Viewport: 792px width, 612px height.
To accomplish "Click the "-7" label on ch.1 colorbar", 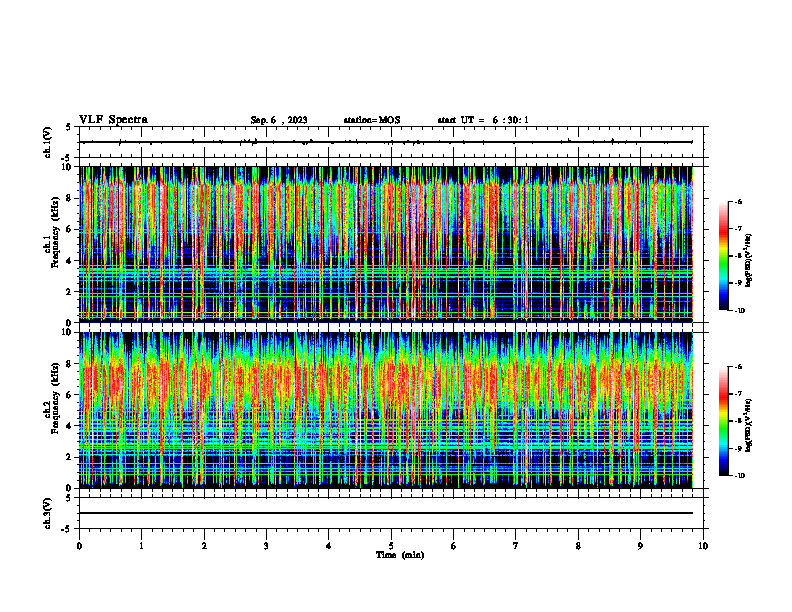I will (739, 229).
